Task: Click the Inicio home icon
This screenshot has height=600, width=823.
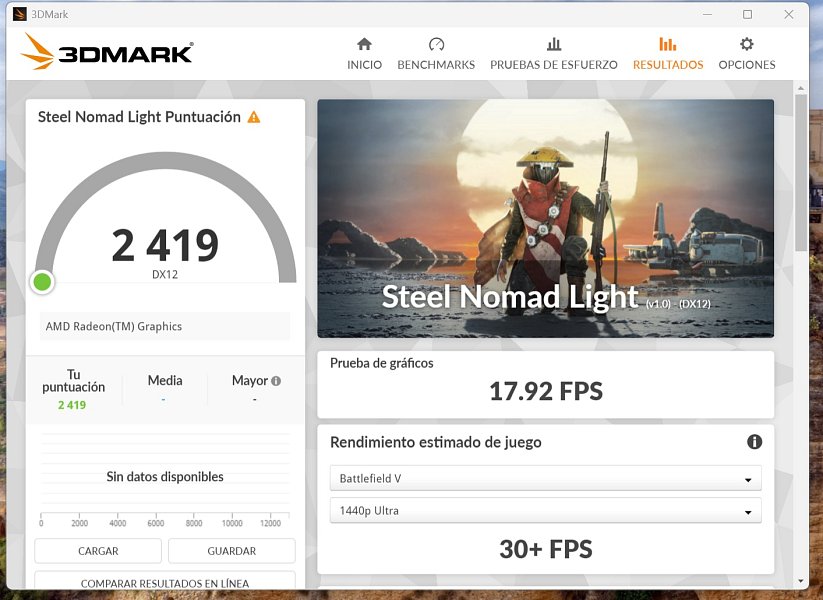Action: (x=364, y=44)
